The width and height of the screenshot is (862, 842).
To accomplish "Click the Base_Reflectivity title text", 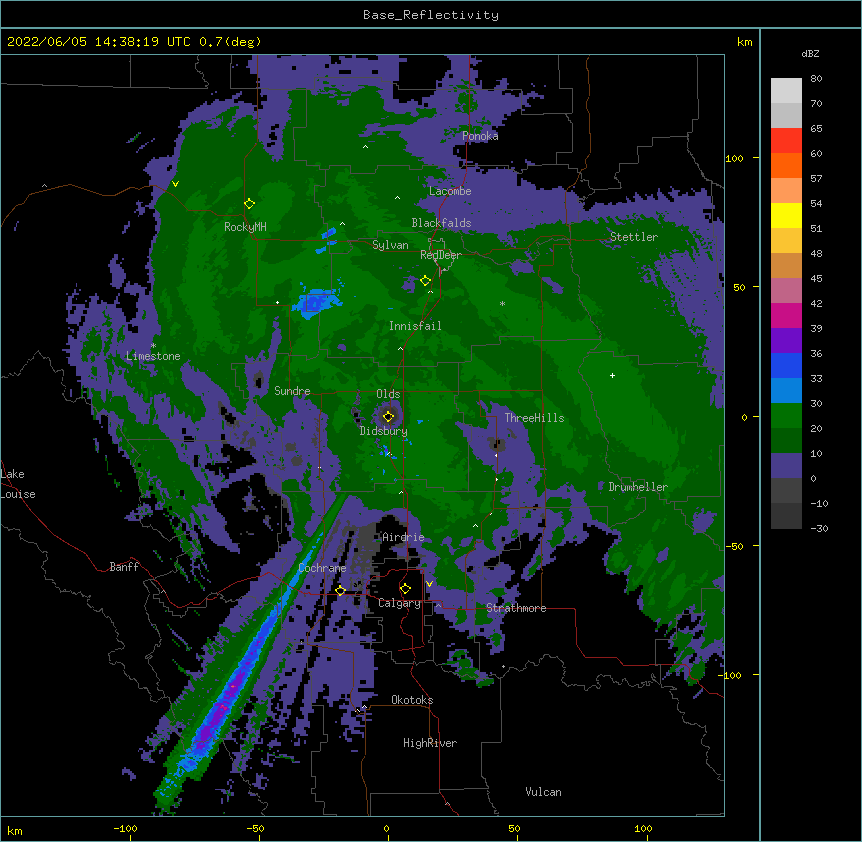I will (431, 15).
